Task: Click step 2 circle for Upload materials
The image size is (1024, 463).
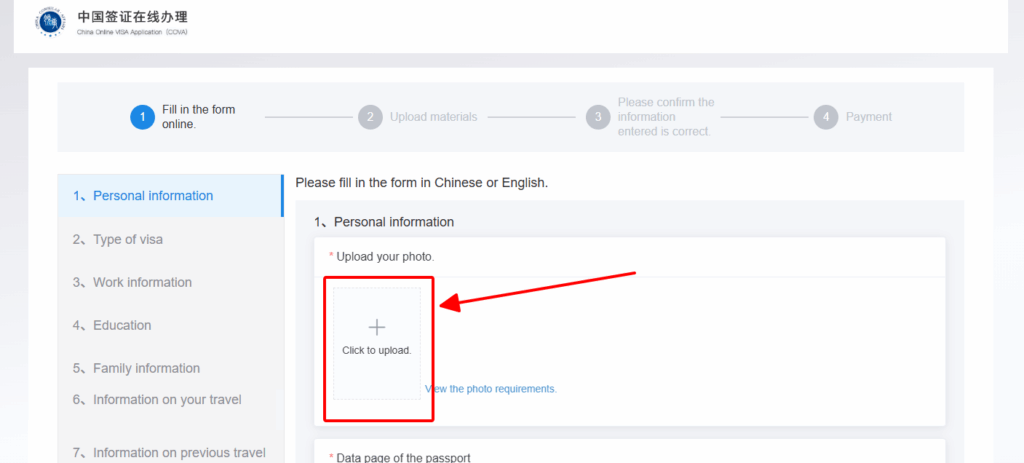Action: click(370, 117)
